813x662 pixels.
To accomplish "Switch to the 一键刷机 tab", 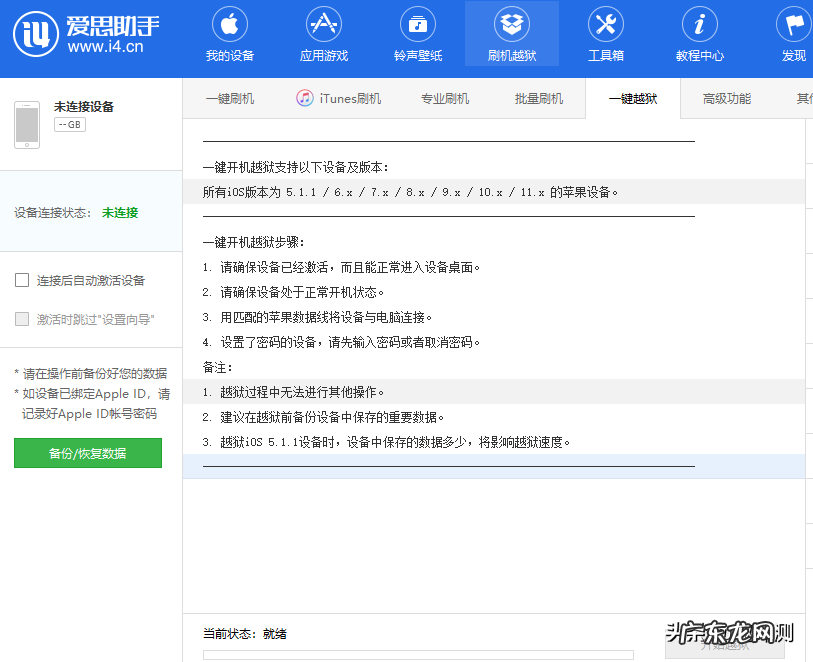I will 230,98.
